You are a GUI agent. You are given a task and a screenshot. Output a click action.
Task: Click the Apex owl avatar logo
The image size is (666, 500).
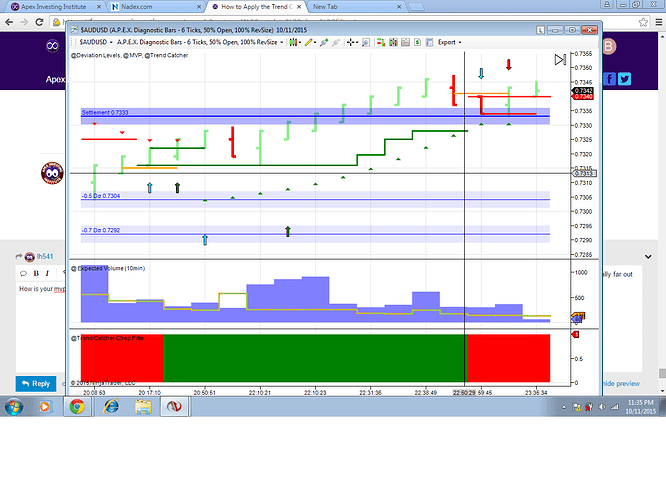(x=52, y=173)
